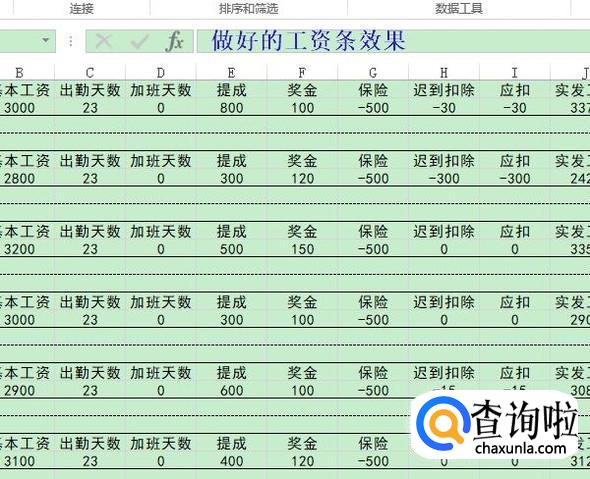Select column E header

[x=231, y=73]
